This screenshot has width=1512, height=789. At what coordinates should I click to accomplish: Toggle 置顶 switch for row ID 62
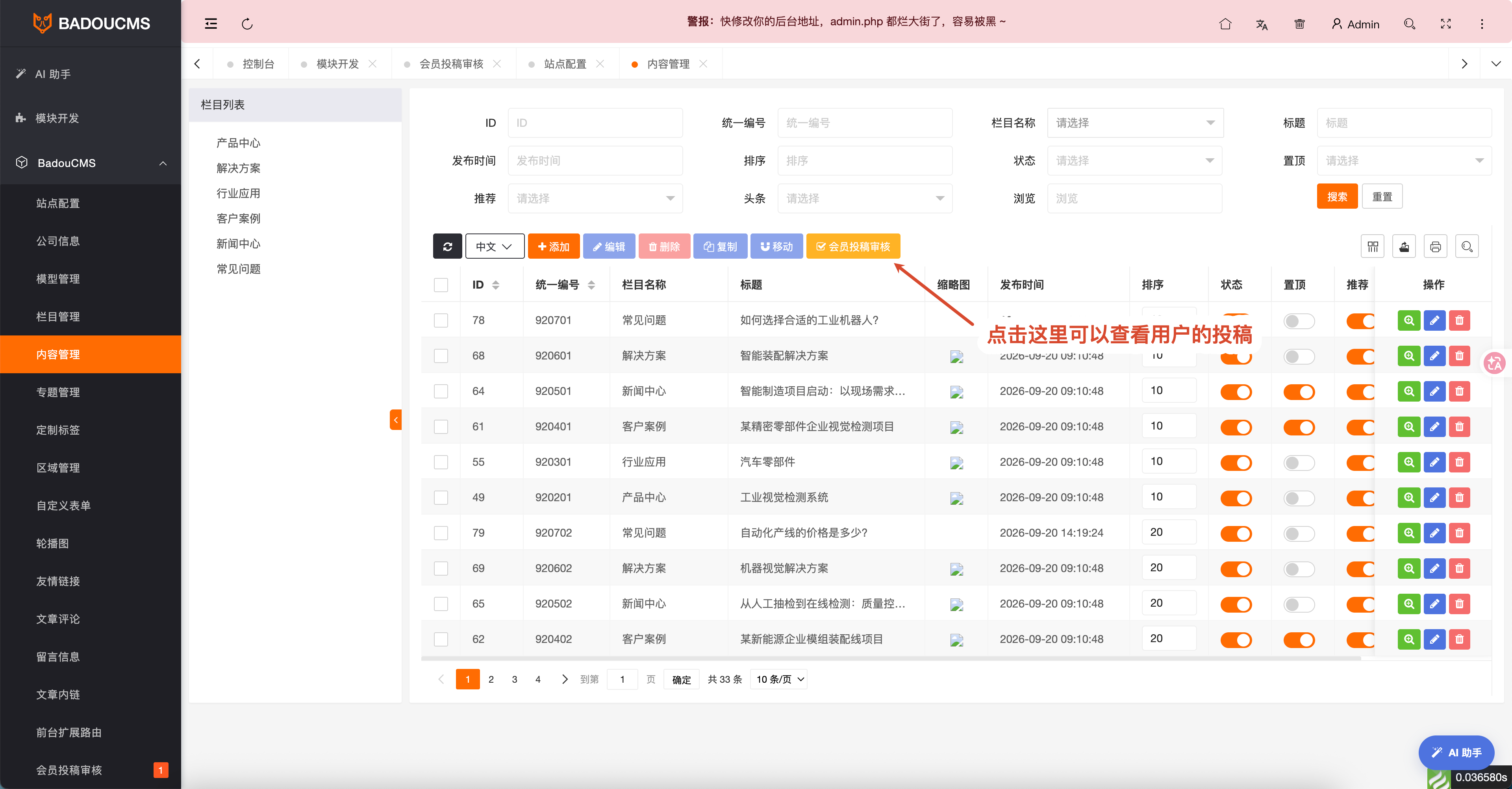pos(1299,639)
